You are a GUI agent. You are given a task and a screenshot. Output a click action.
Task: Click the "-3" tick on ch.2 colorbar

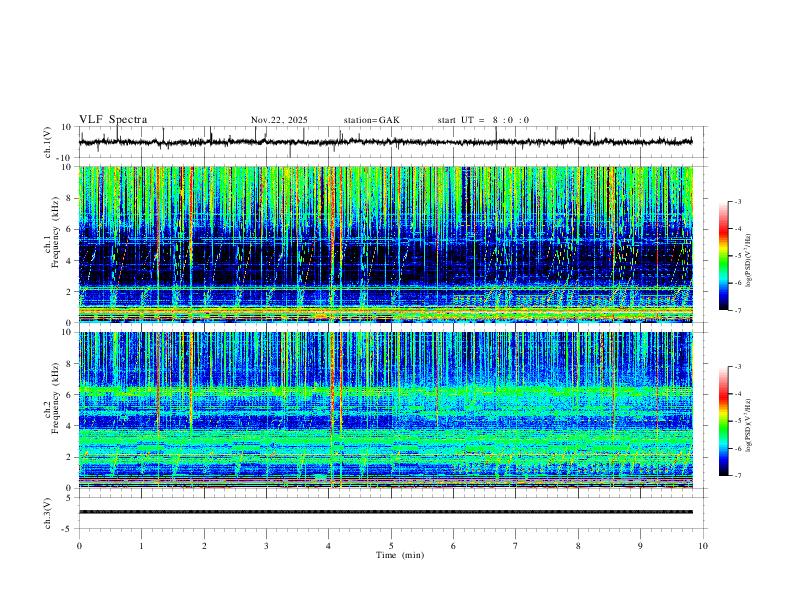(x=738, y=366)
